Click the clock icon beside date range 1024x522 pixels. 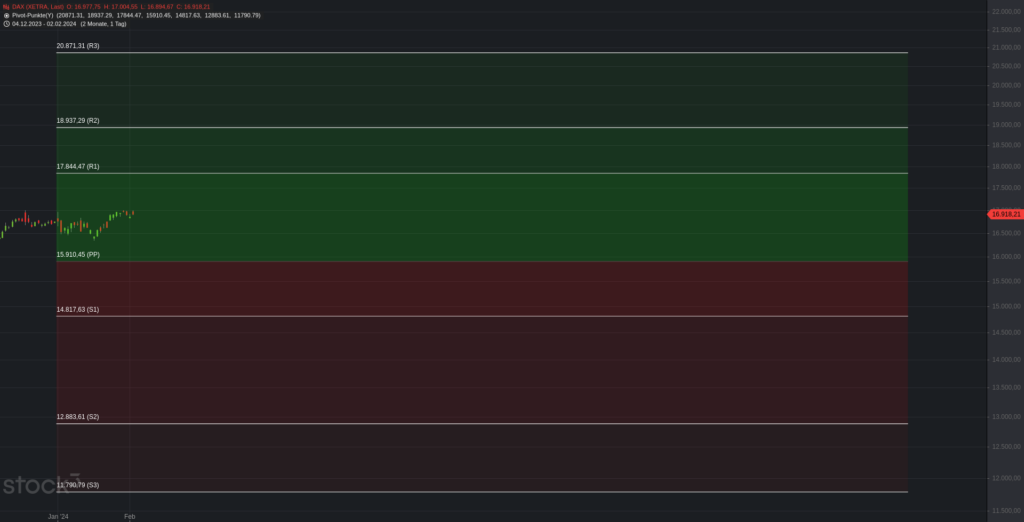click(x=6, y=23)
